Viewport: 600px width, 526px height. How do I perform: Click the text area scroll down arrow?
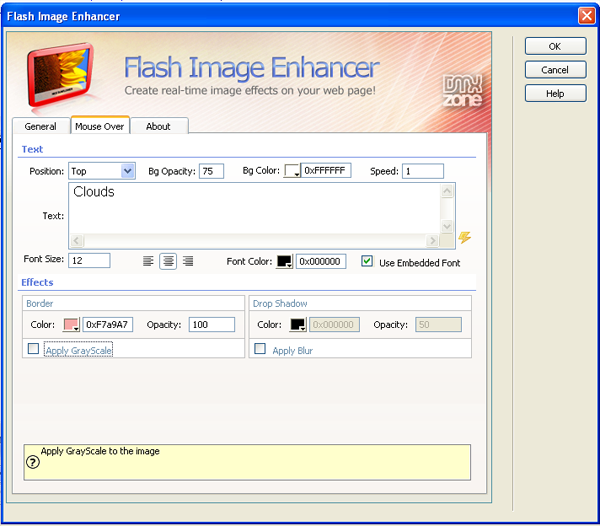(447, 226)
